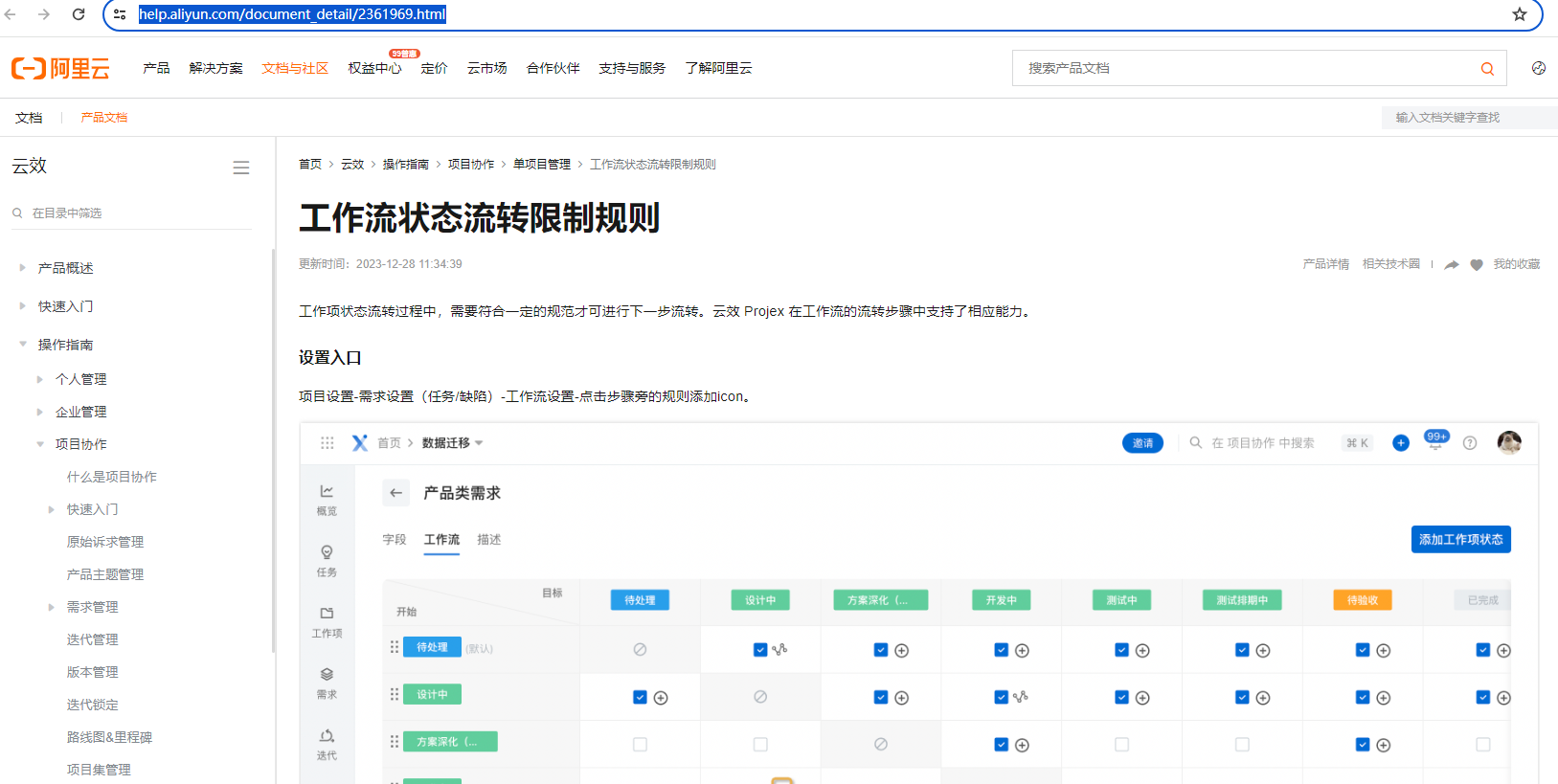This screenshot has height=784, width=1558.
Task: Open 权益中心 navigation item
Action: (x=374, y=68)
